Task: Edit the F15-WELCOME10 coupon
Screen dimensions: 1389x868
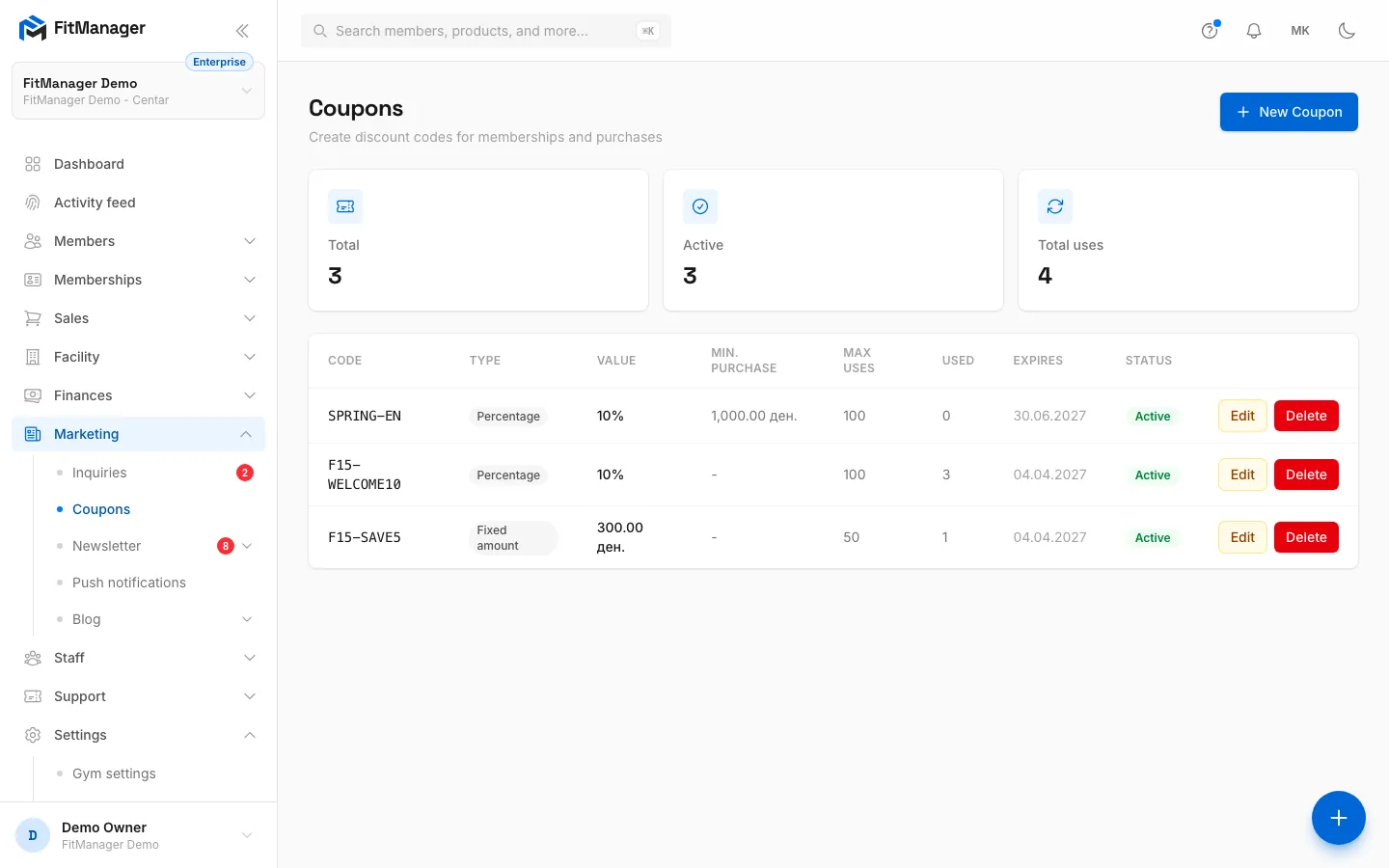Action: coord(1242,475)
